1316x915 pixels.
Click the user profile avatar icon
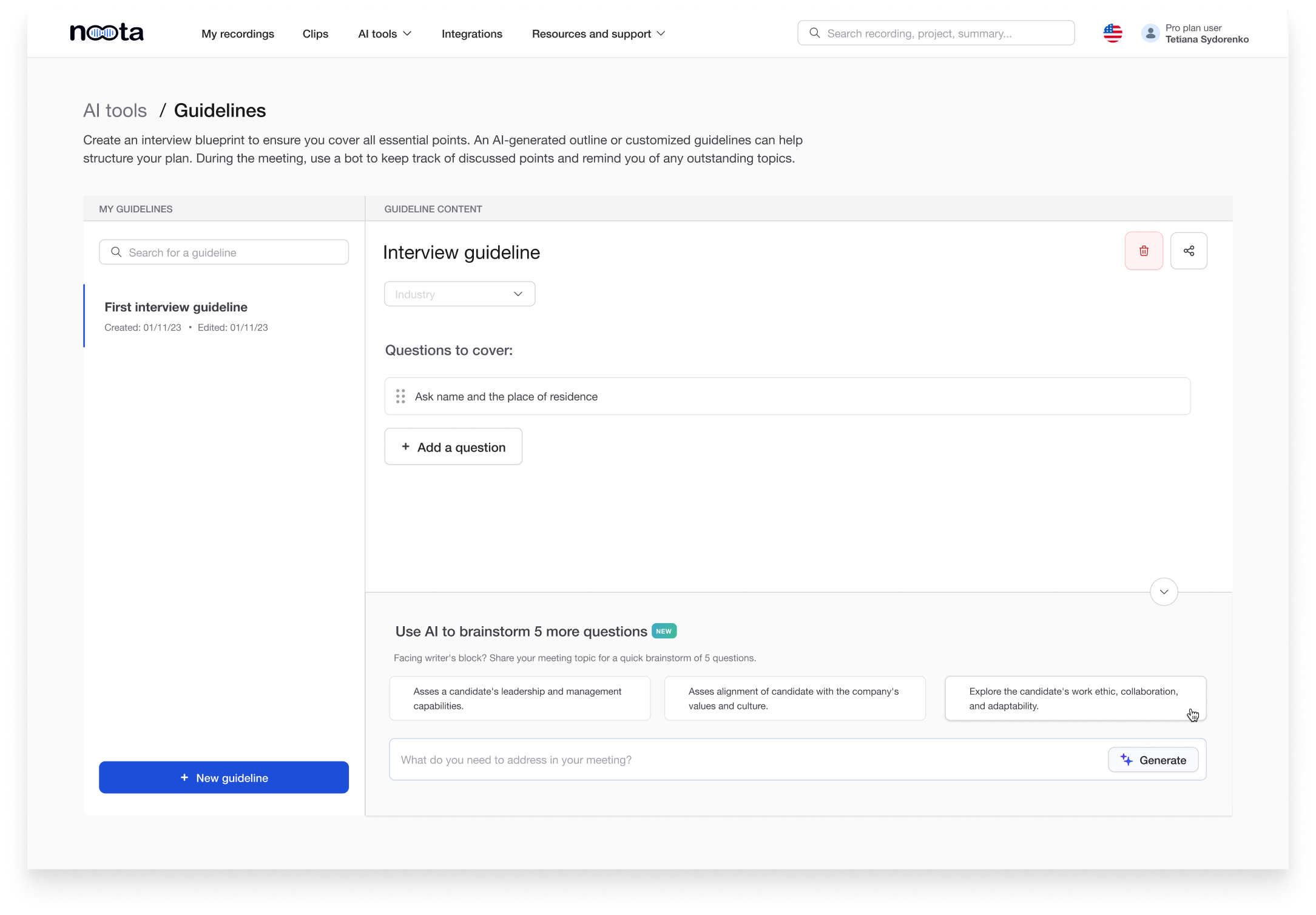[x=1150, y=33]
